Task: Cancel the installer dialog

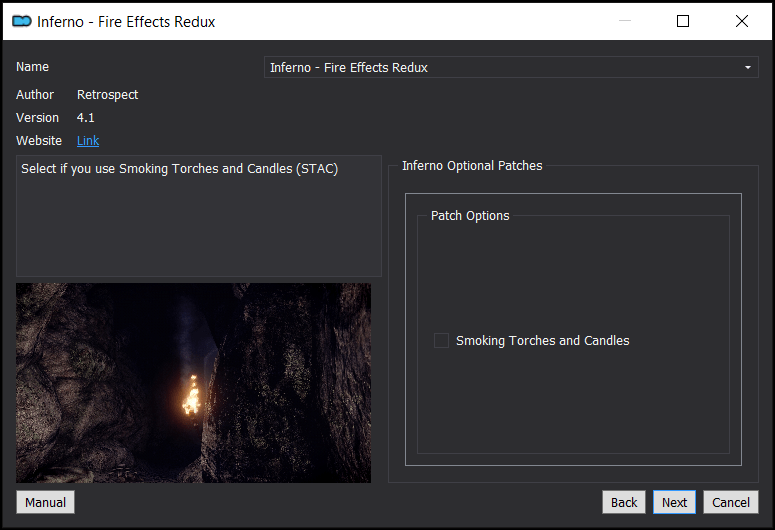Action: [731, 502]
